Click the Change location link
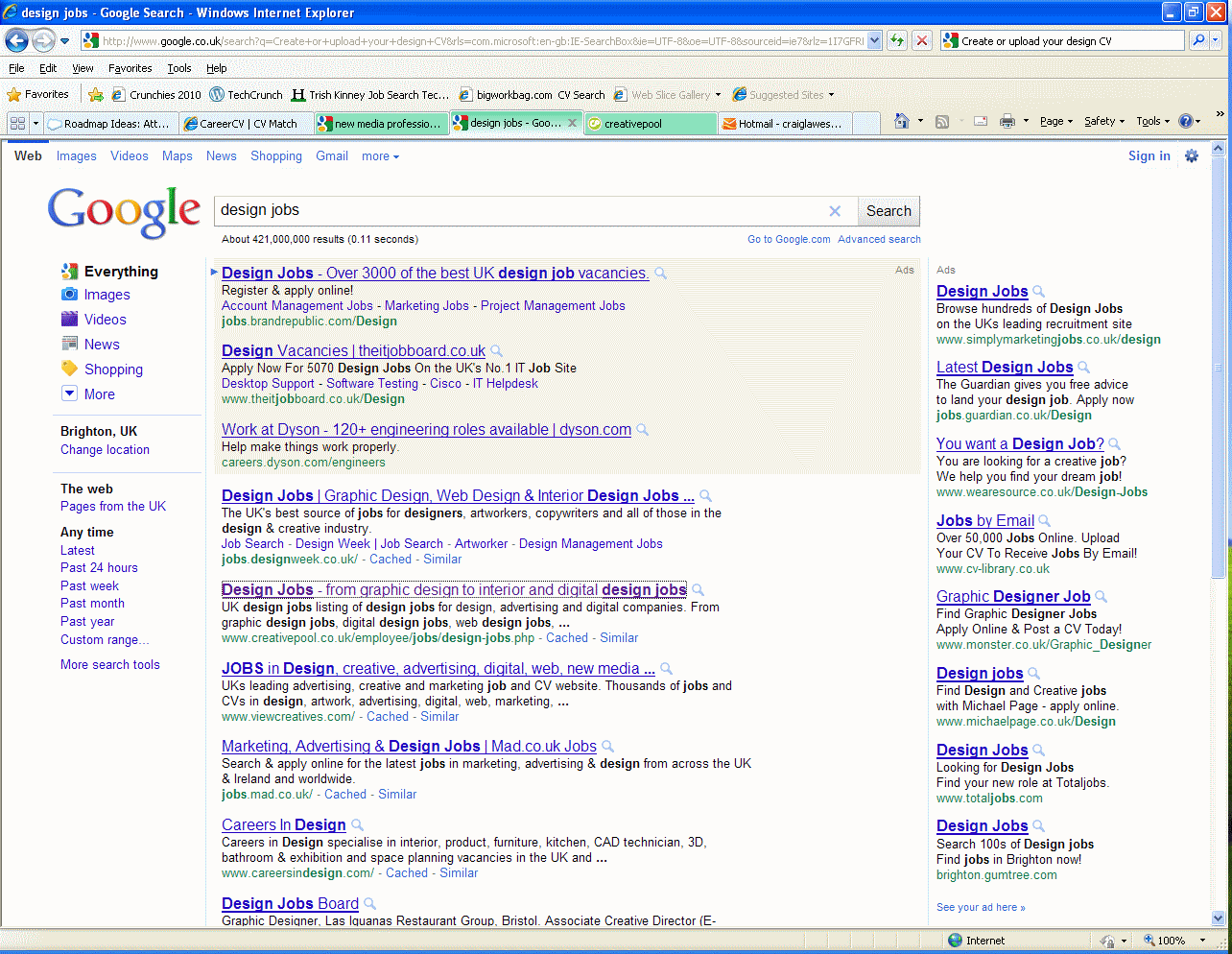 [x=105, y=449]
